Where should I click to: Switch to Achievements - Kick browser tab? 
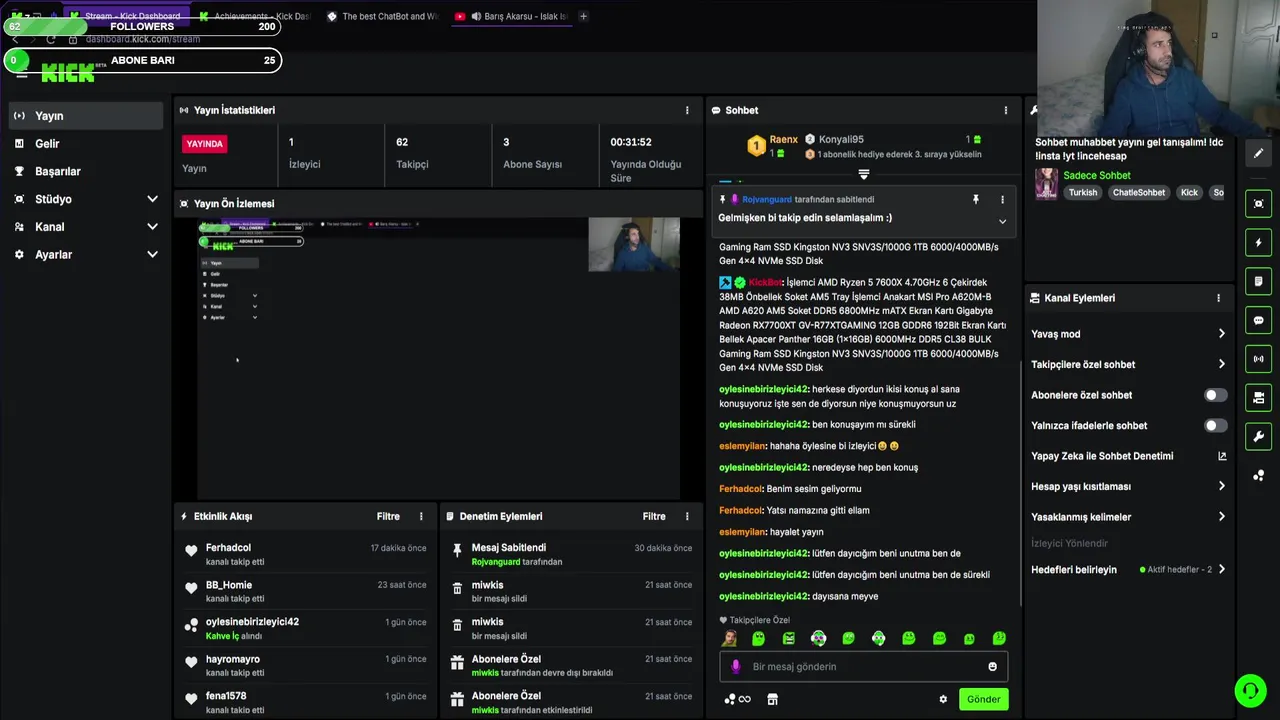(x=255, y=16)
